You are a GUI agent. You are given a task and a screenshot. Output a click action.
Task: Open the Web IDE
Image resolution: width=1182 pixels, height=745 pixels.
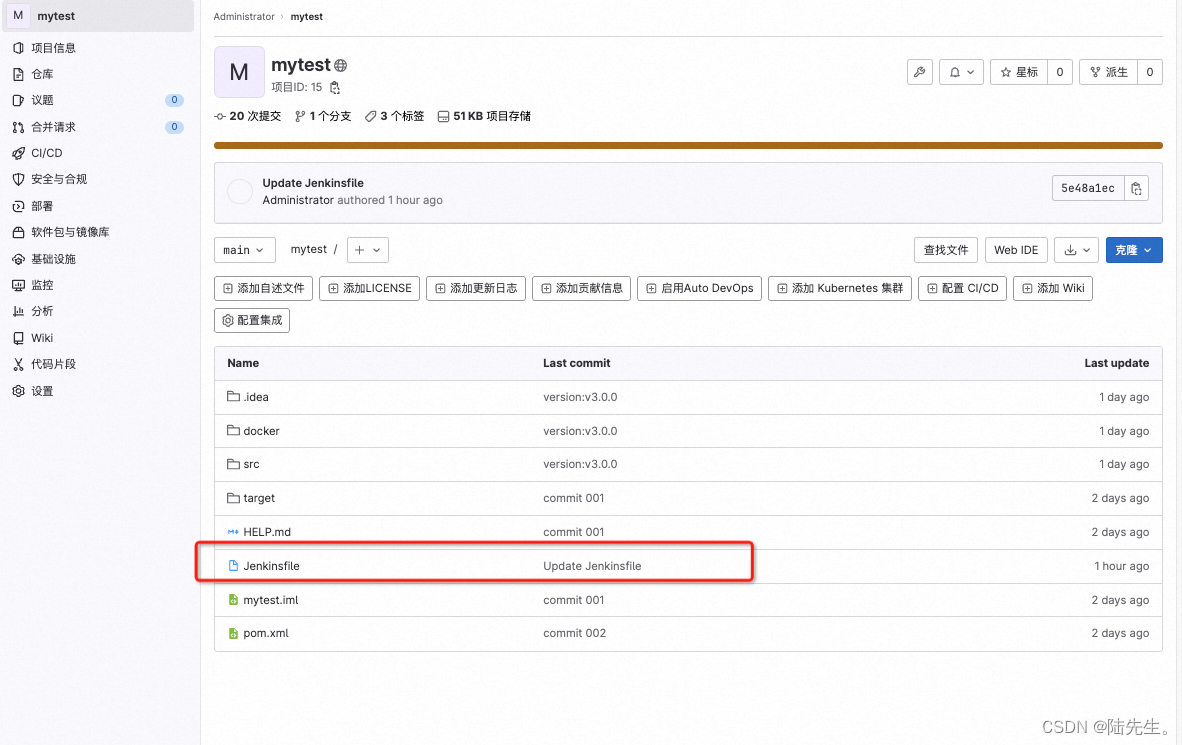point(1015,250)
